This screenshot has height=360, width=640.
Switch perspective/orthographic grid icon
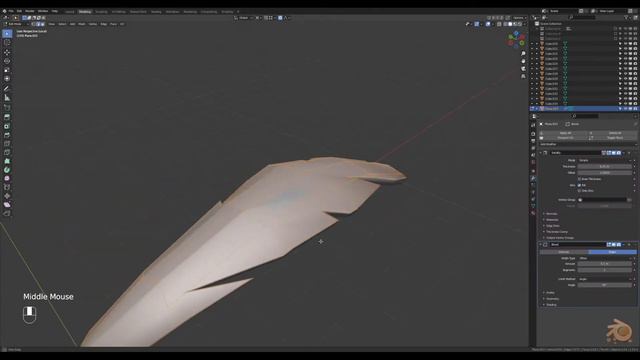coord(523,76)
